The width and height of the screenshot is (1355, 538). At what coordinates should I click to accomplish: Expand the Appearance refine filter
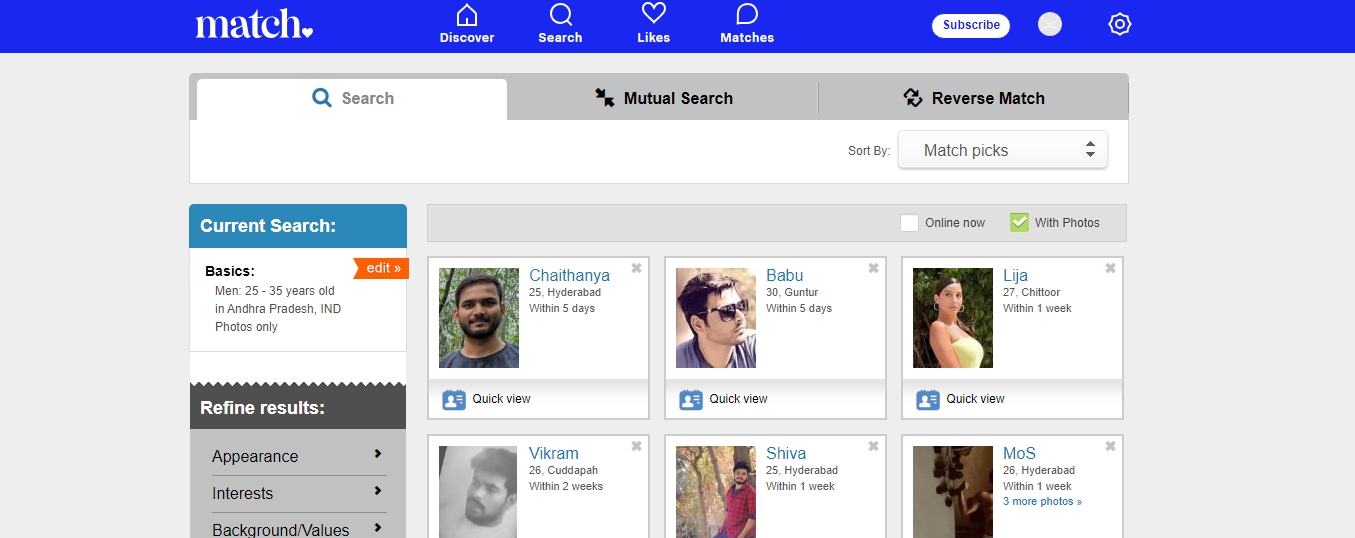(297, 456)
